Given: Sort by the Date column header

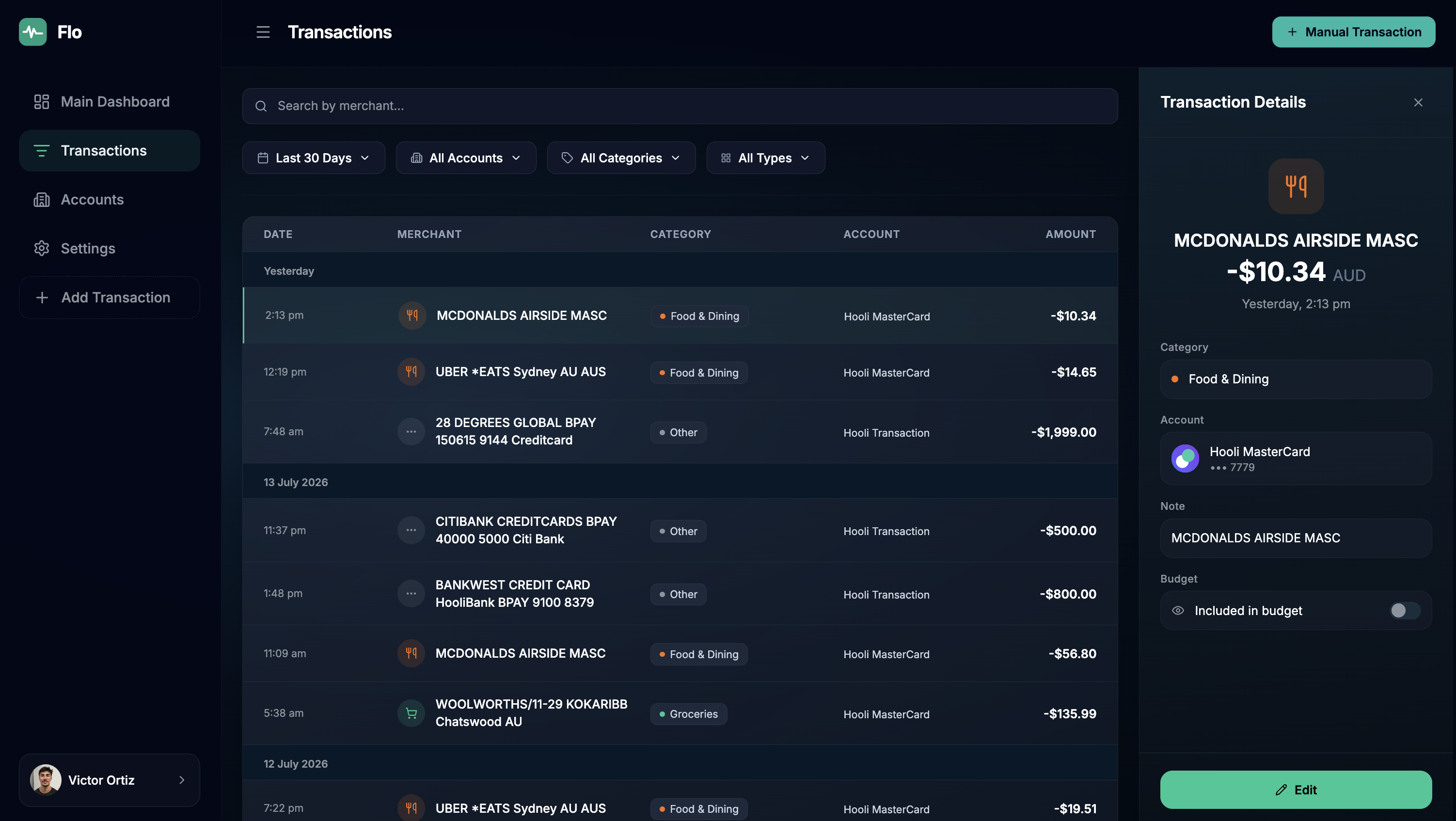Looking at the screenshot, I should [x=278, y=235].
